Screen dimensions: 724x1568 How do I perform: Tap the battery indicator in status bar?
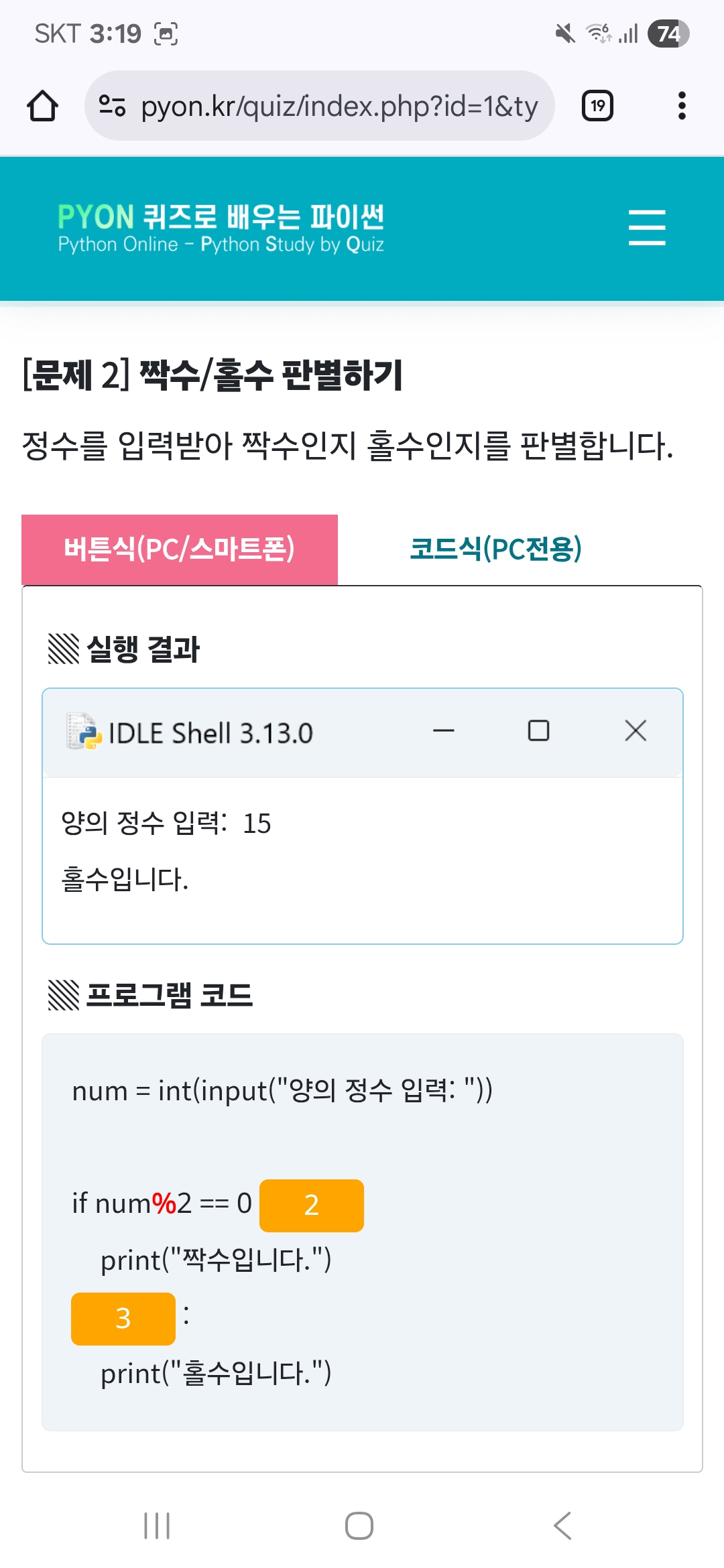[668, 34]
